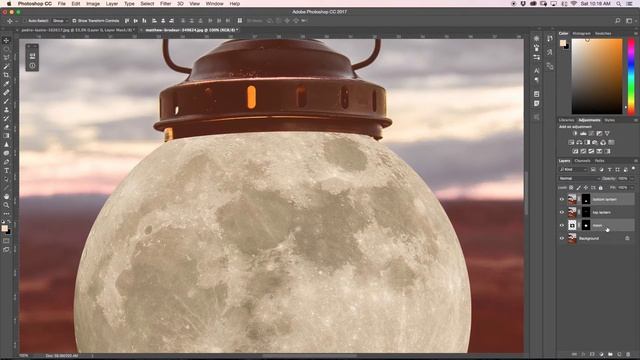Image resolution: width=640 pixels, height=360 pixels.
Task: Click the search icon in the options bar
Action: pos(618,20)
